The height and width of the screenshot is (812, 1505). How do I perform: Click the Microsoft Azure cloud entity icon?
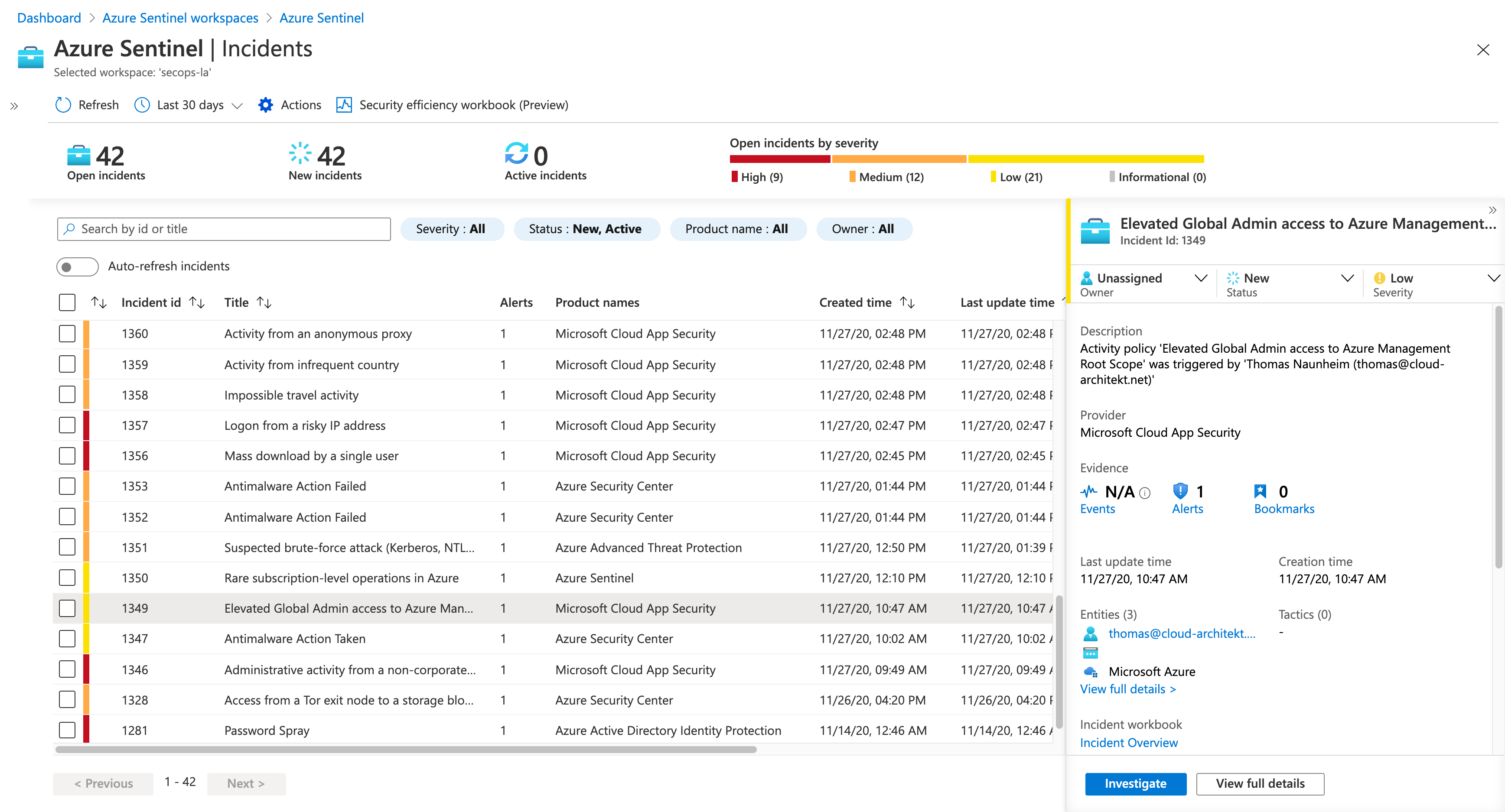point(1090,672)
